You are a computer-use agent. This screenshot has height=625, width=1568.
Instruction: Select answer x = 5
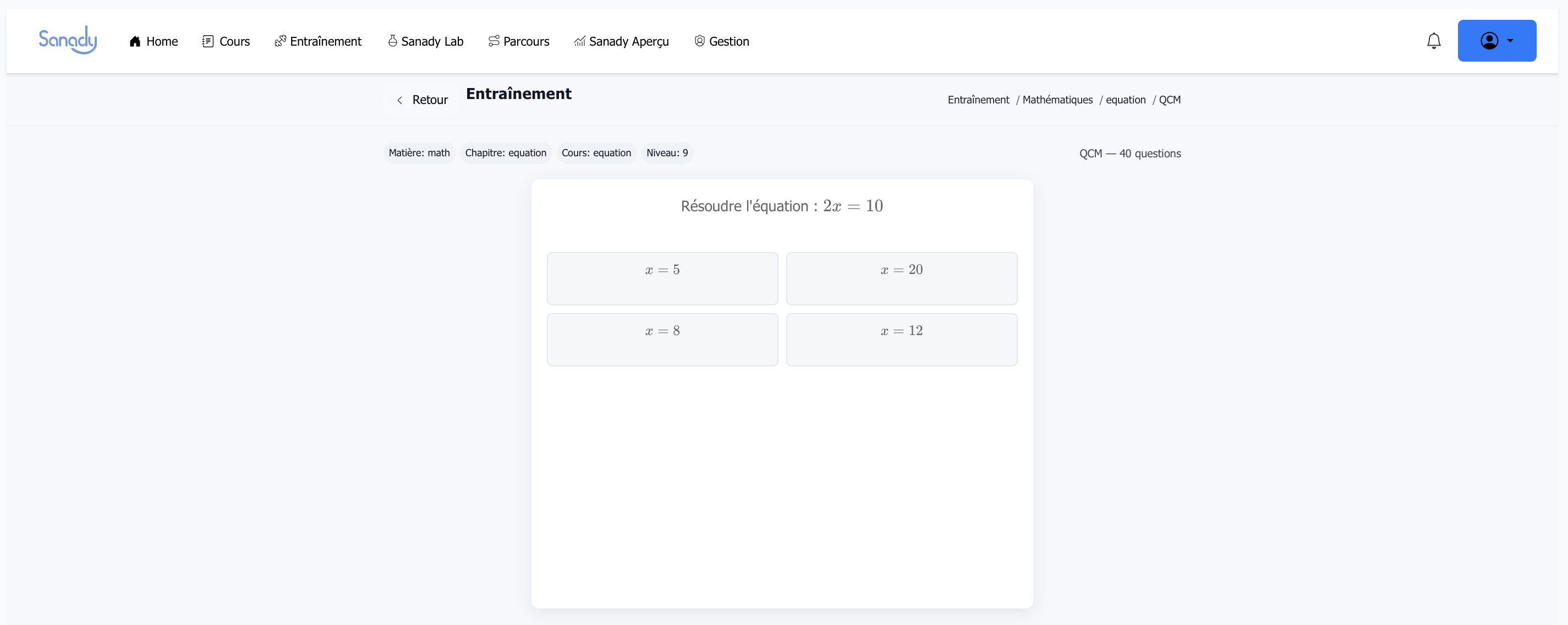click(x=662, y=278)
